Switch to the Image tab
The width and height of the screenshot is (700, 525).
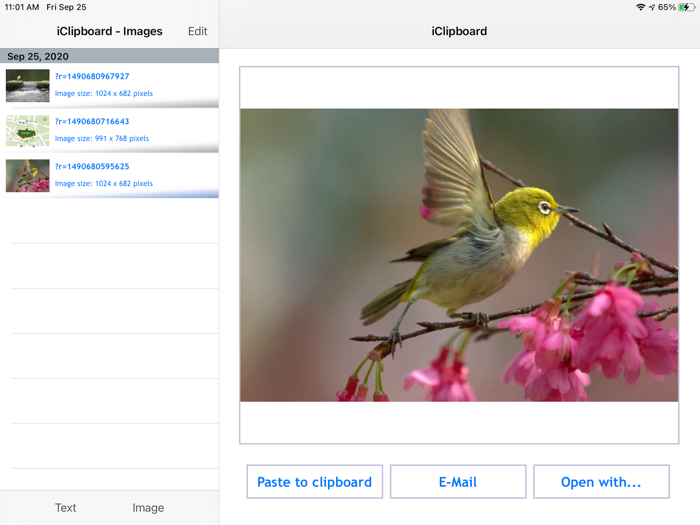(148, 508)
